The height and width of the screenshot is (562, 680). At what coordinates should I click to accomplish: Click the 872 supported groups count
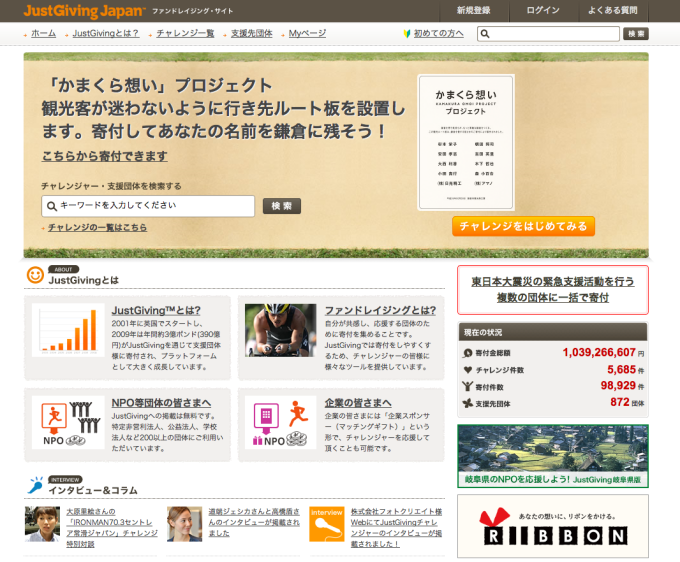pos(620,402)
